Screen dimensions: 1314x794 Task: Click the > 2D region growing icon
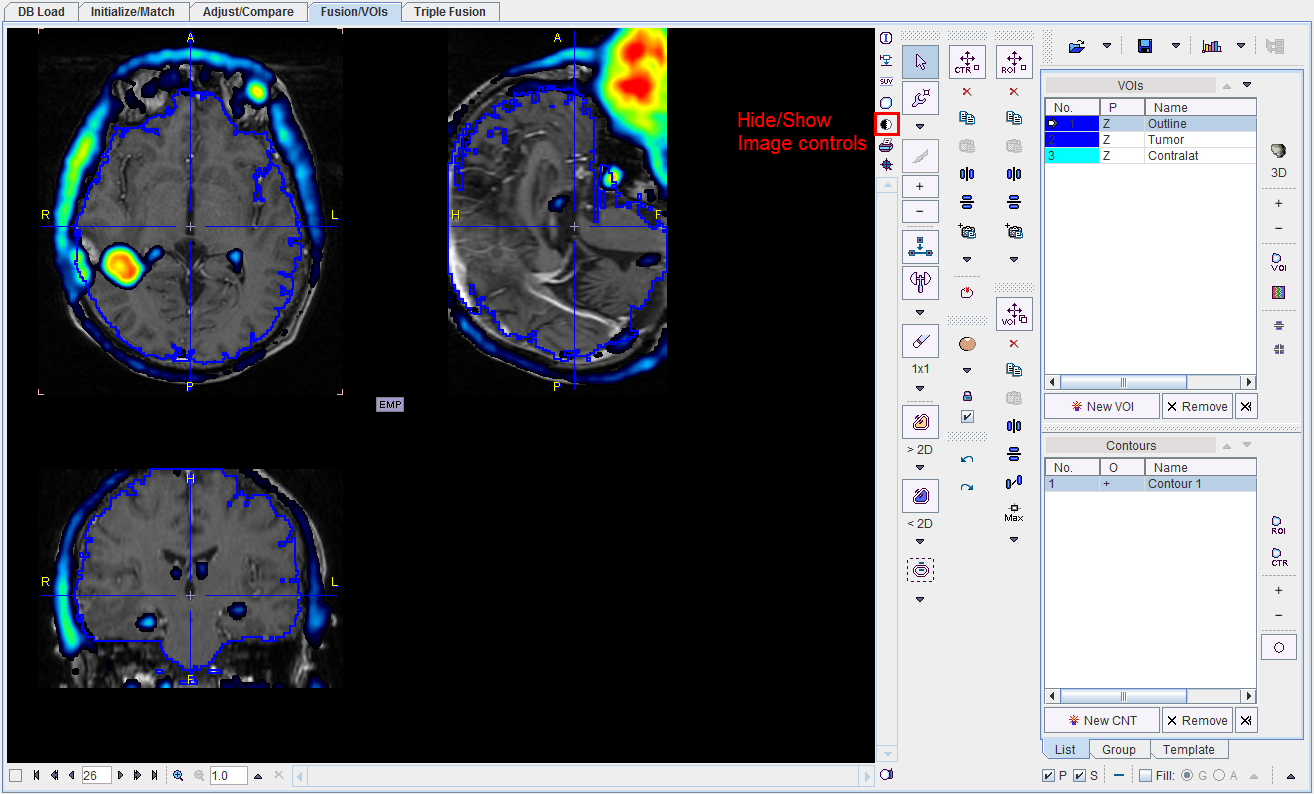pos(920,422)
